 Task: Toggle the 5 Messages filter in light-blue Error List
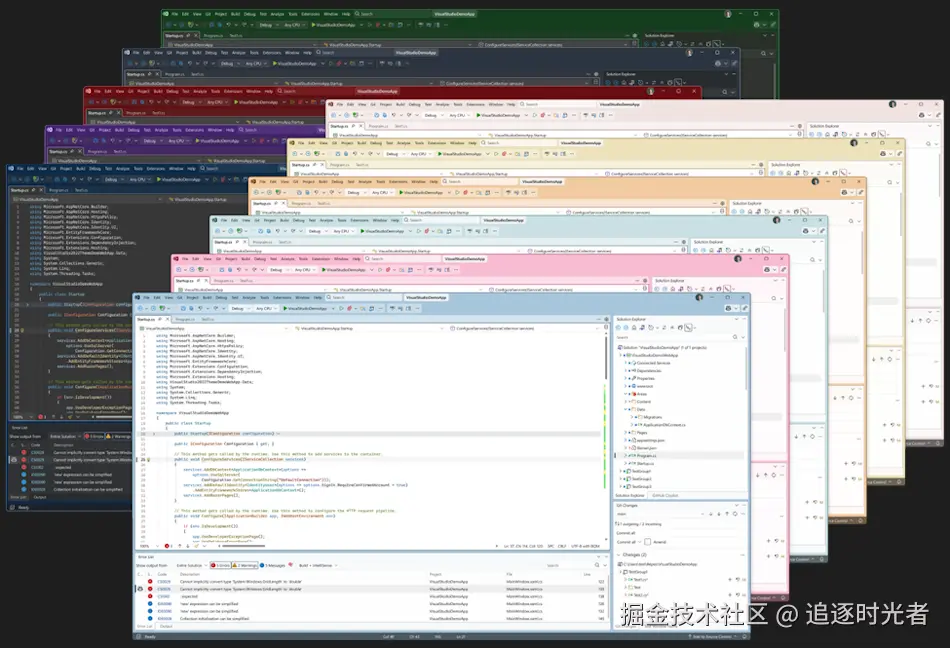(x=273, y=566)
